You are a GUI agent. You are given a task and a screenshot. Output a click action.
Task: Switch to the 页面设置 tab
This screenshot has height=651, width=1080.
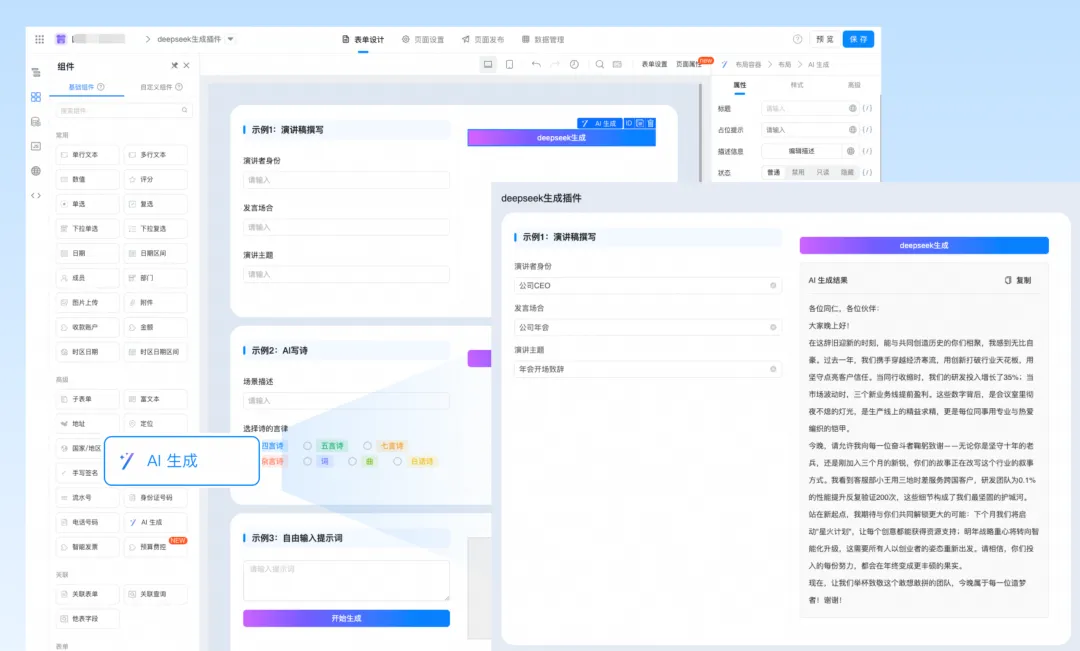(x=423, y=39)
